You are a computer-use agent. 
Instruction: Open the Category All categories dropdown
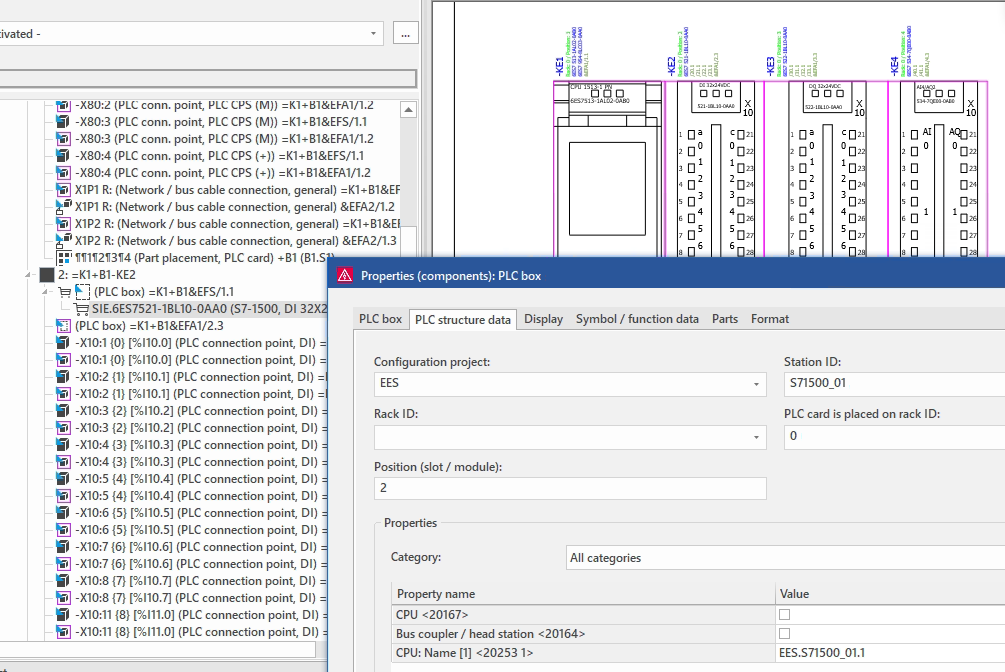(x=785, y=558)
